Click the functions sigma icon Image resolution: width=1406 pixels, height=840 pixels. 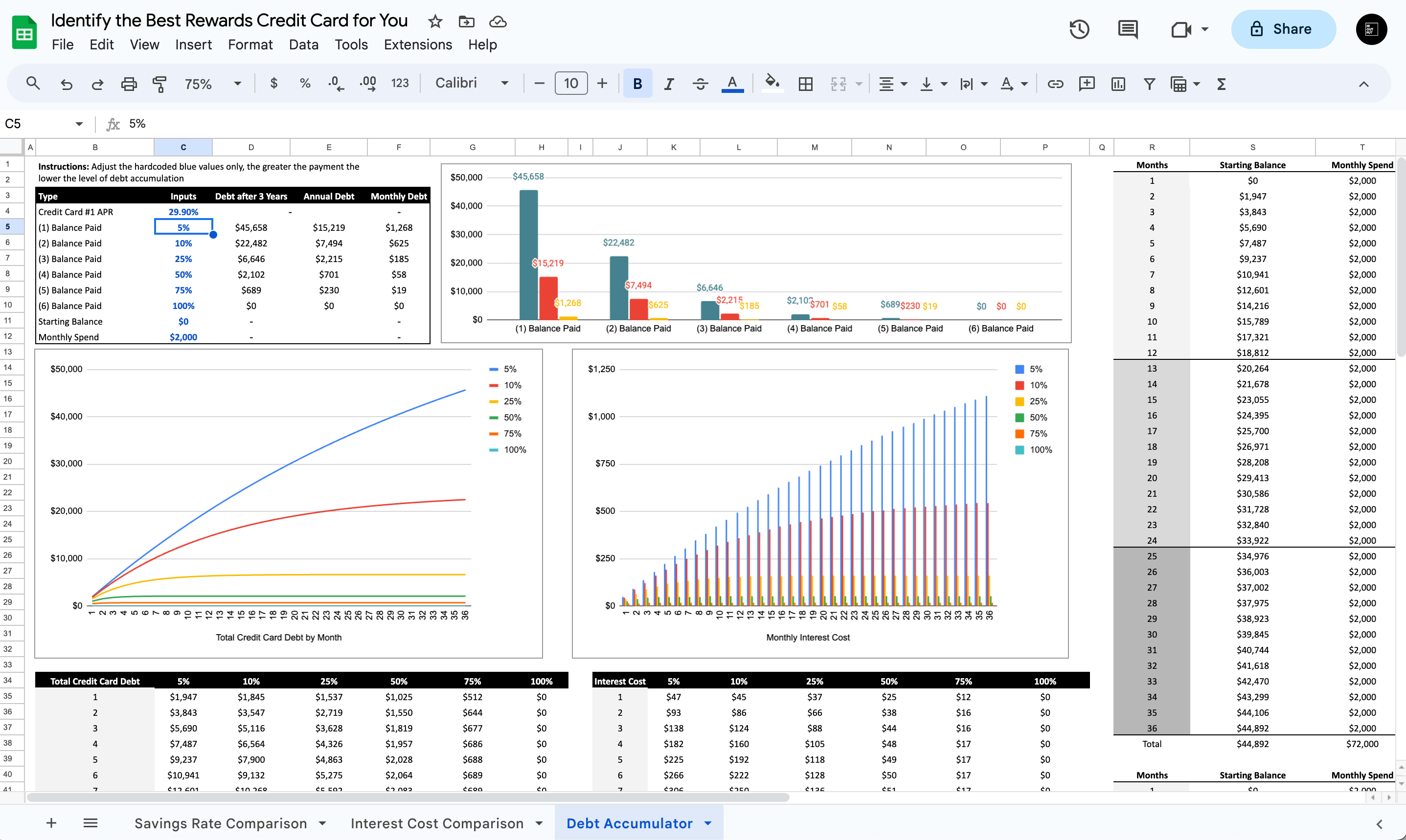coord(1222,84)
